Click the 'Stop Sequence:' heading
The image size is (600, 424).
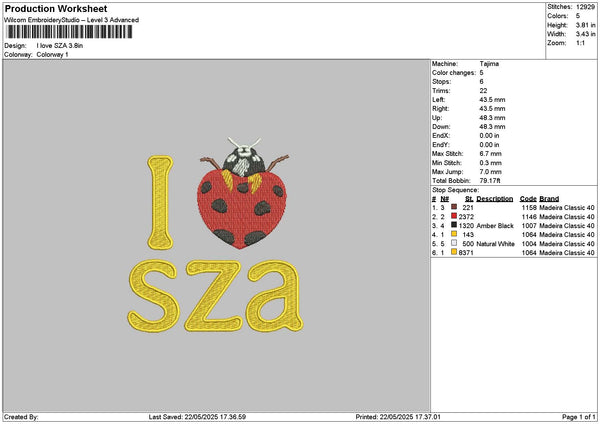pyautogui.click(x=455, y=190)
